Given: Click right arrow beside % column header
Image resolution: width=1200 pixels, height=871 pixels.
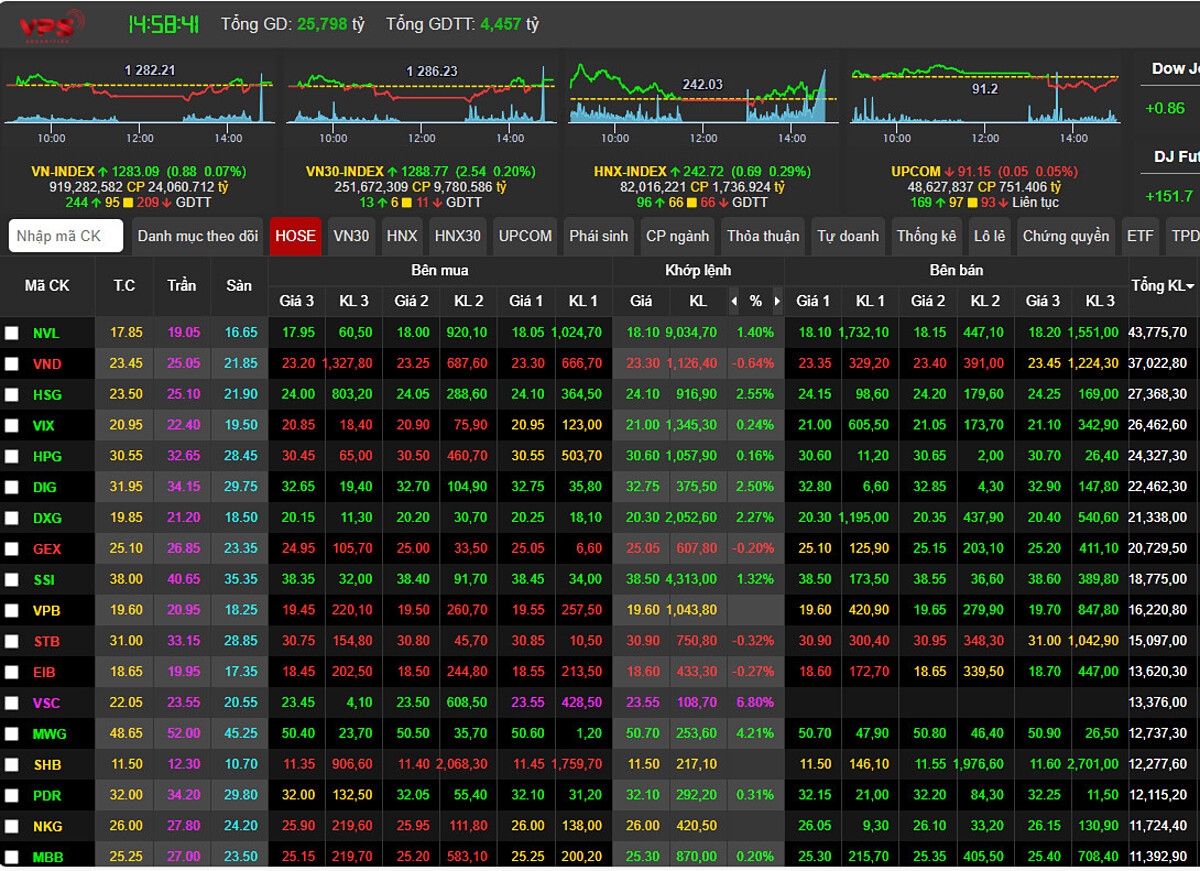Looking at the screenshot, I should pyautogui.click(x=775, y=301).
